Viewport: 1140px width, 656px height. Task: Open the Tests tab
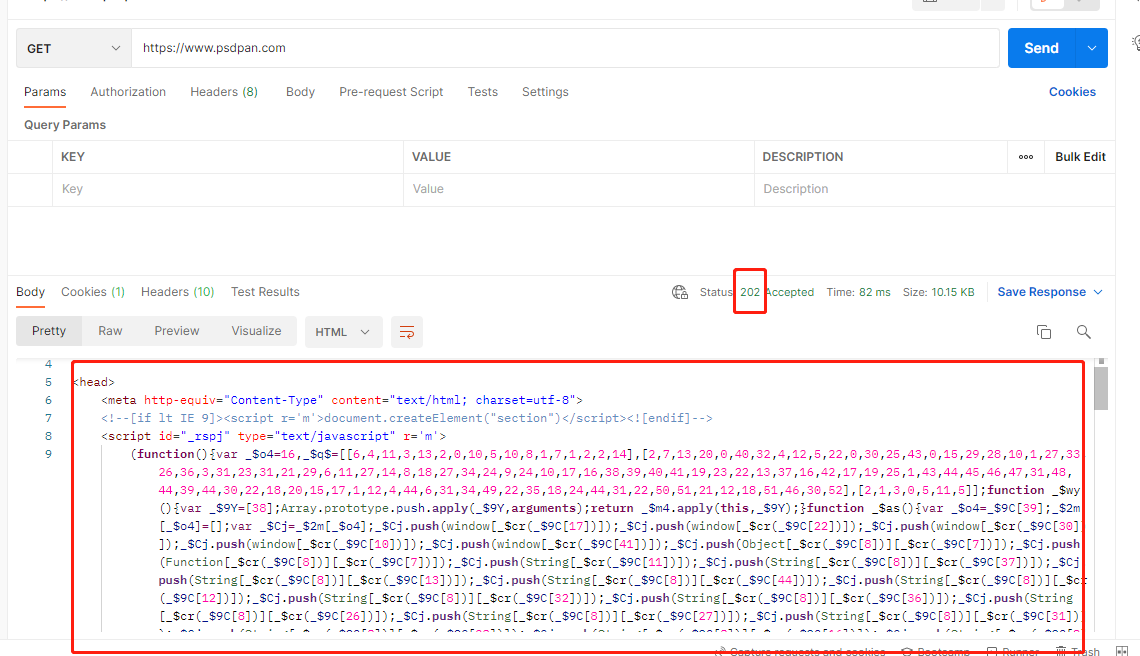483,92
